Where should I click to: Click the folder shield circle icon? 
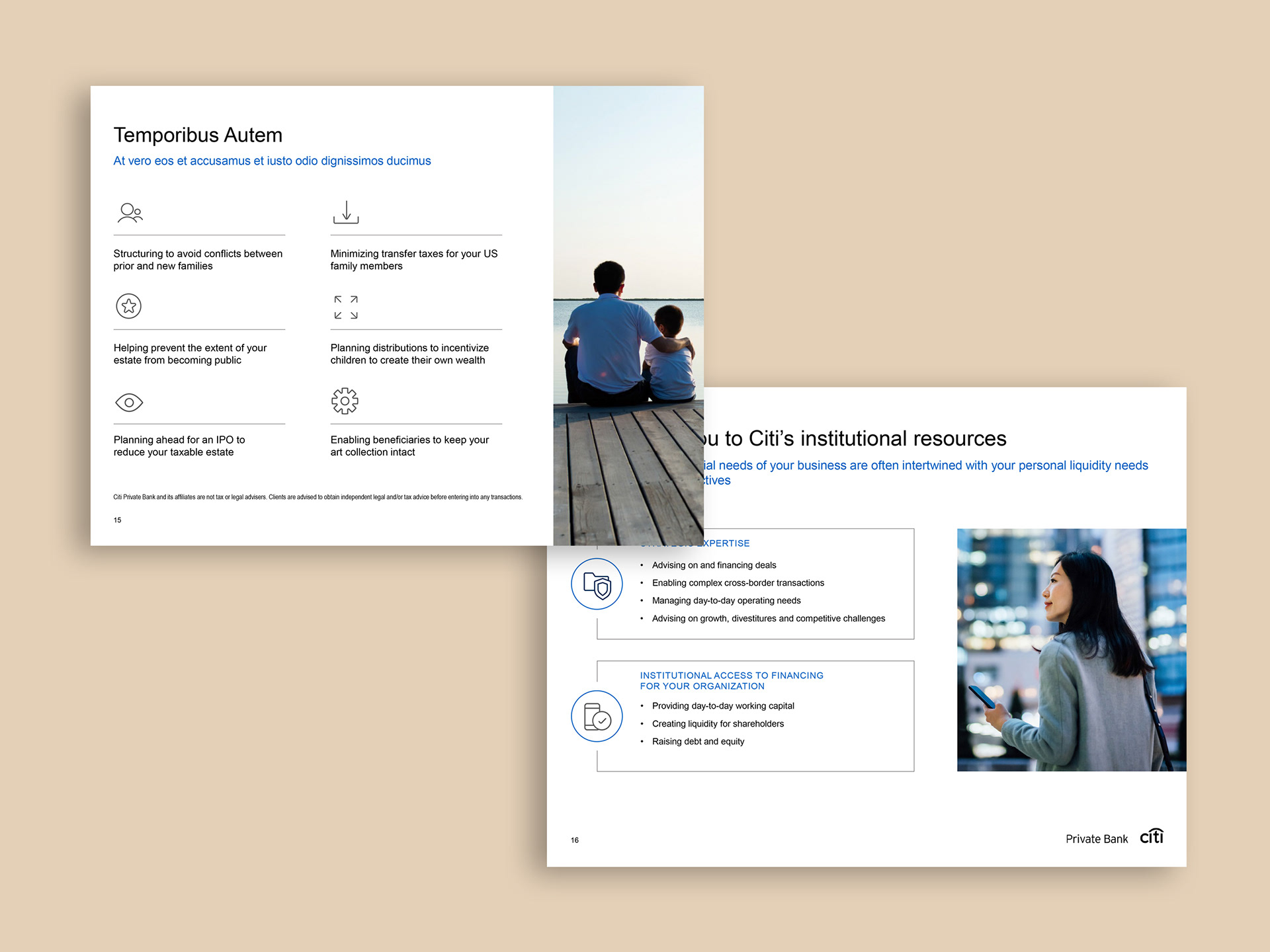[x=597, y=584]
